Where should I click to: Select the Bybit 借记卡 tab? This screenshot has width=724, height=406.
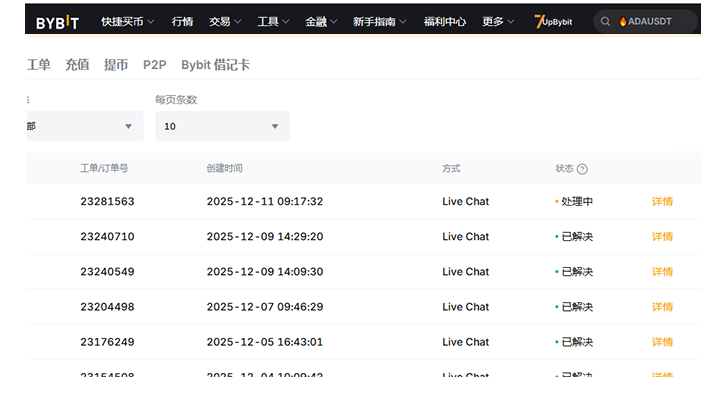[215, 65]
